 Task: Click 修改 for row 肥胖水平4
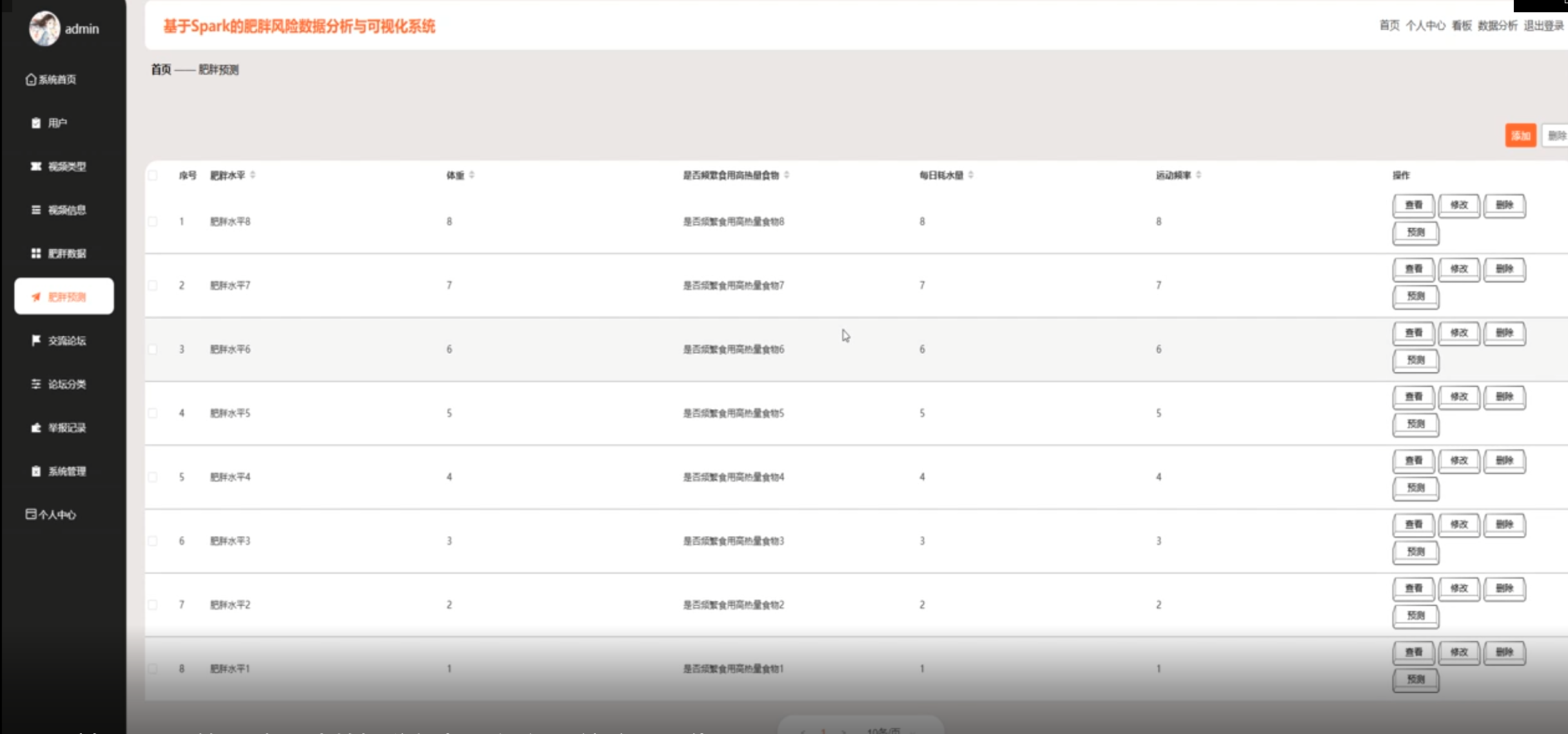point(1459,461)
